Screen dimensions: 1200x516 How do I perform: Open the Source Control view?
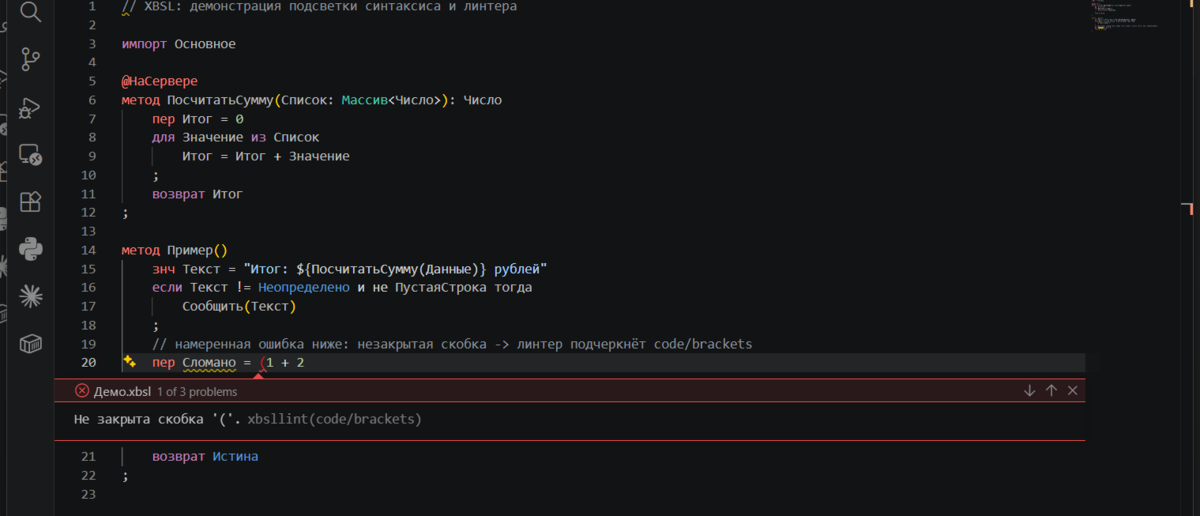point(31,59)
